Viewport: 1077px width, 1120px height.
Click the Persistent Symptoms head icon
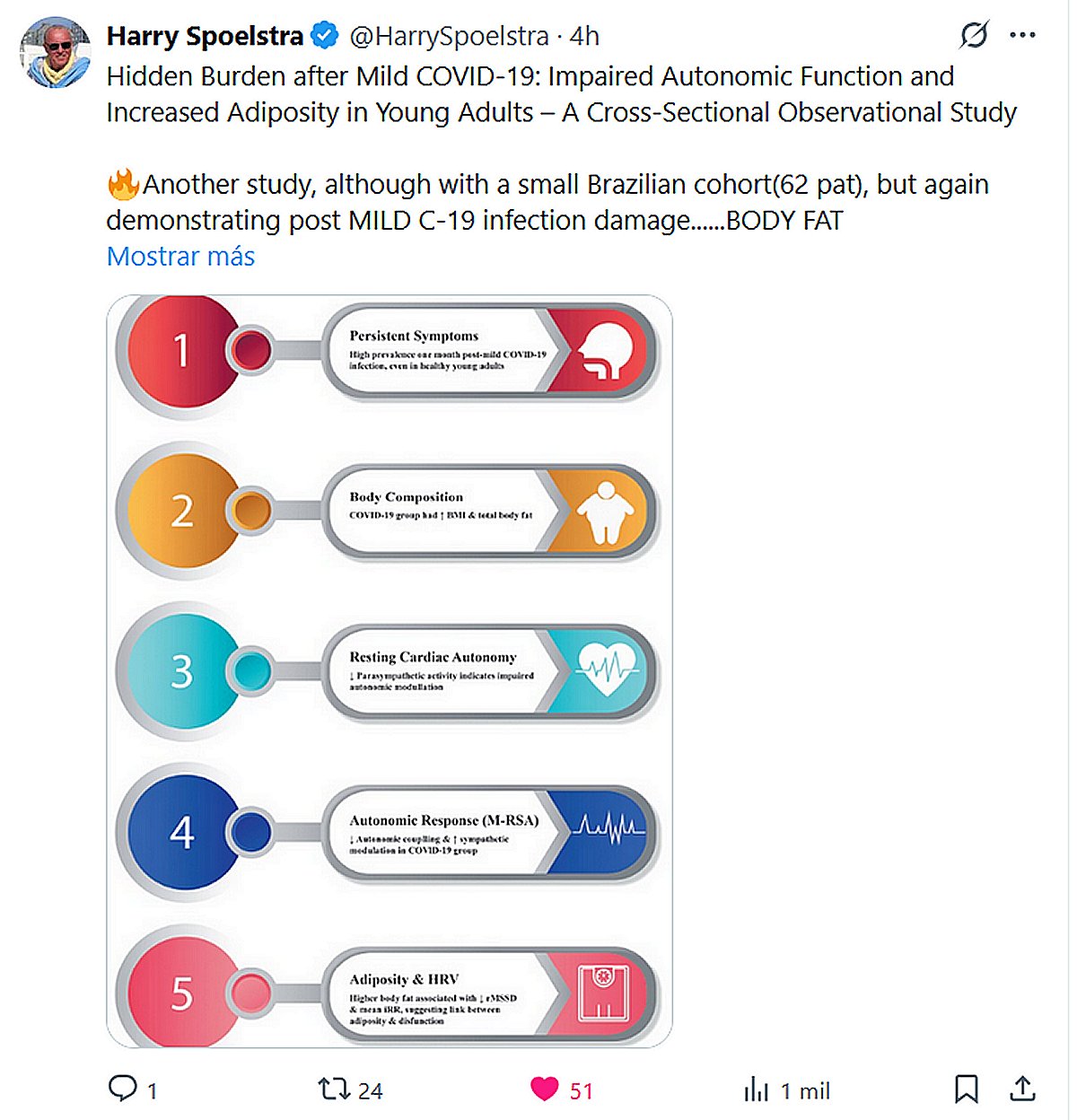[605, 351]
